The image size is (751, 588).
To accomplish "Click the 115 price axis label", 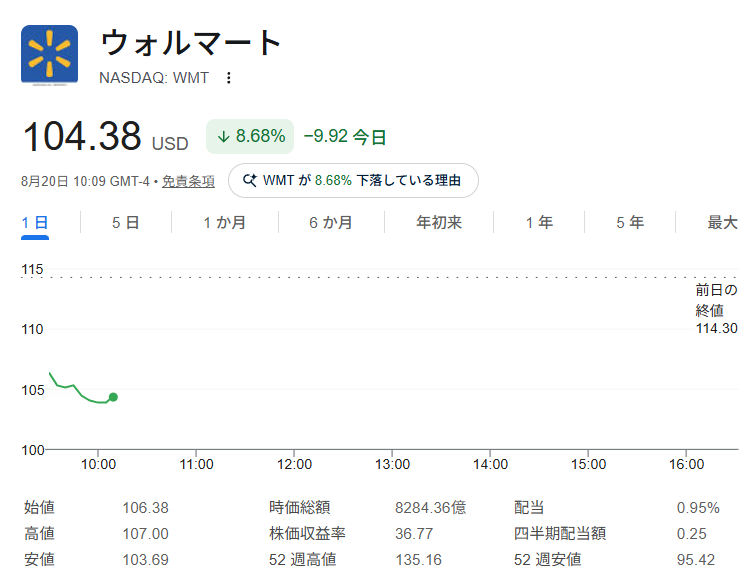I will 32,269.
